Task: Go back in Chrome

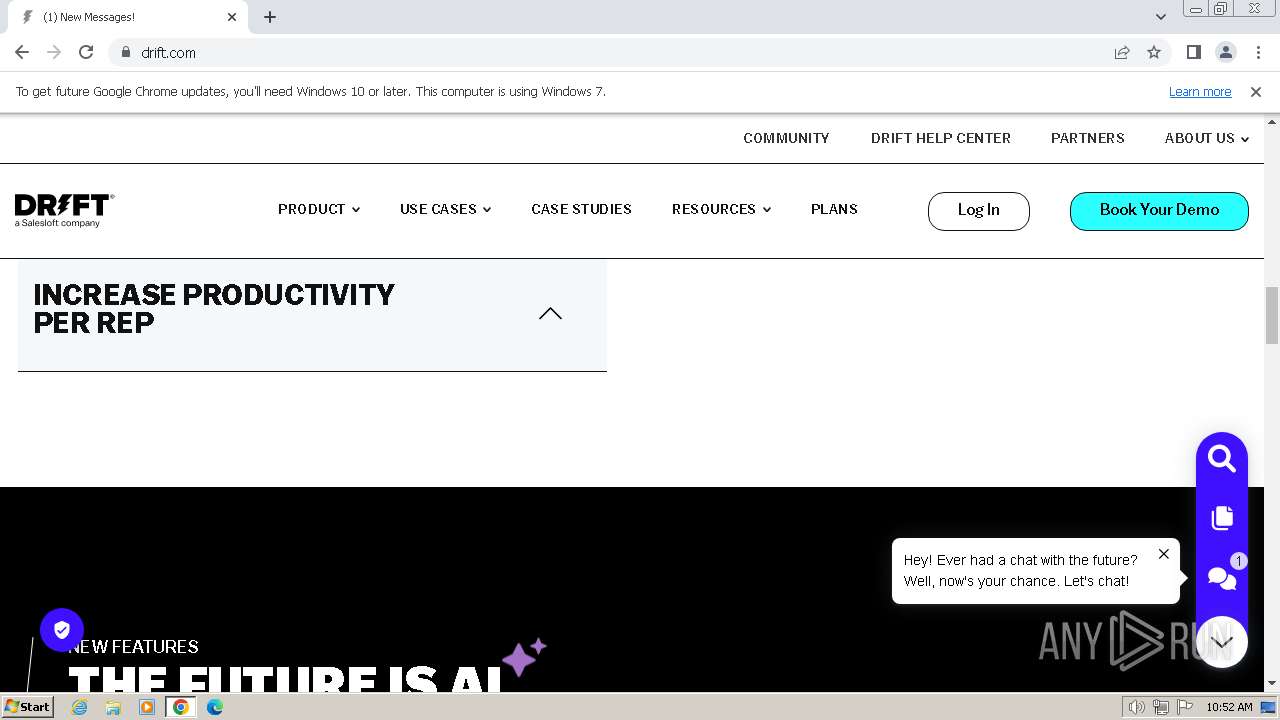Action: click(x=22, y=52)
